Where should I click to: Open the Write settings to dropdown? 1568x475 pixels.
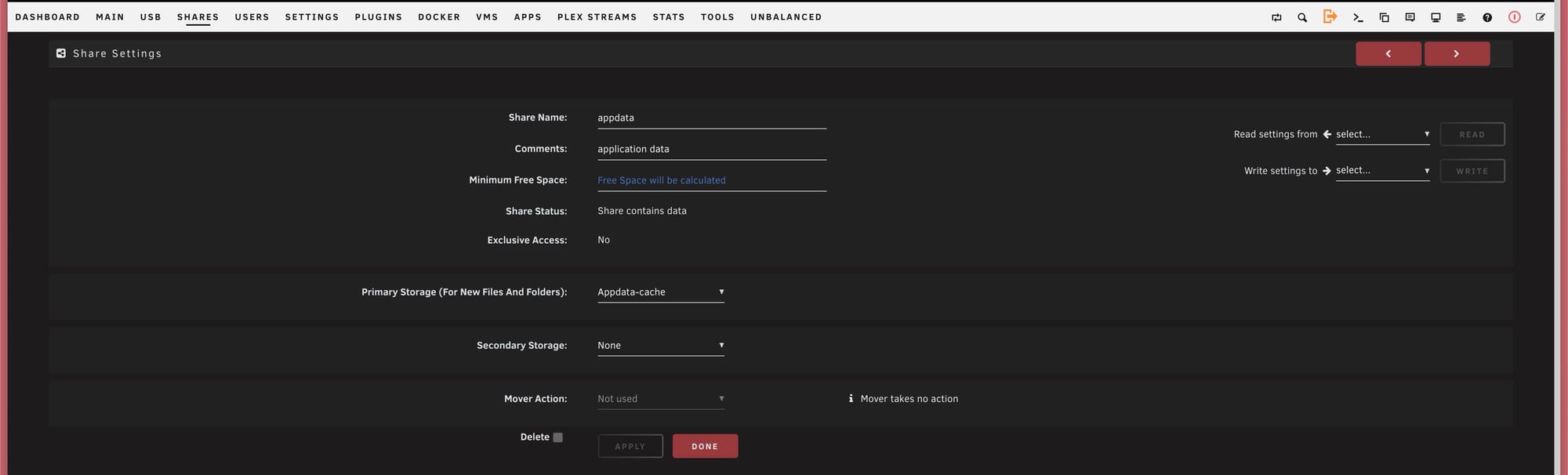coord(1381,170)
